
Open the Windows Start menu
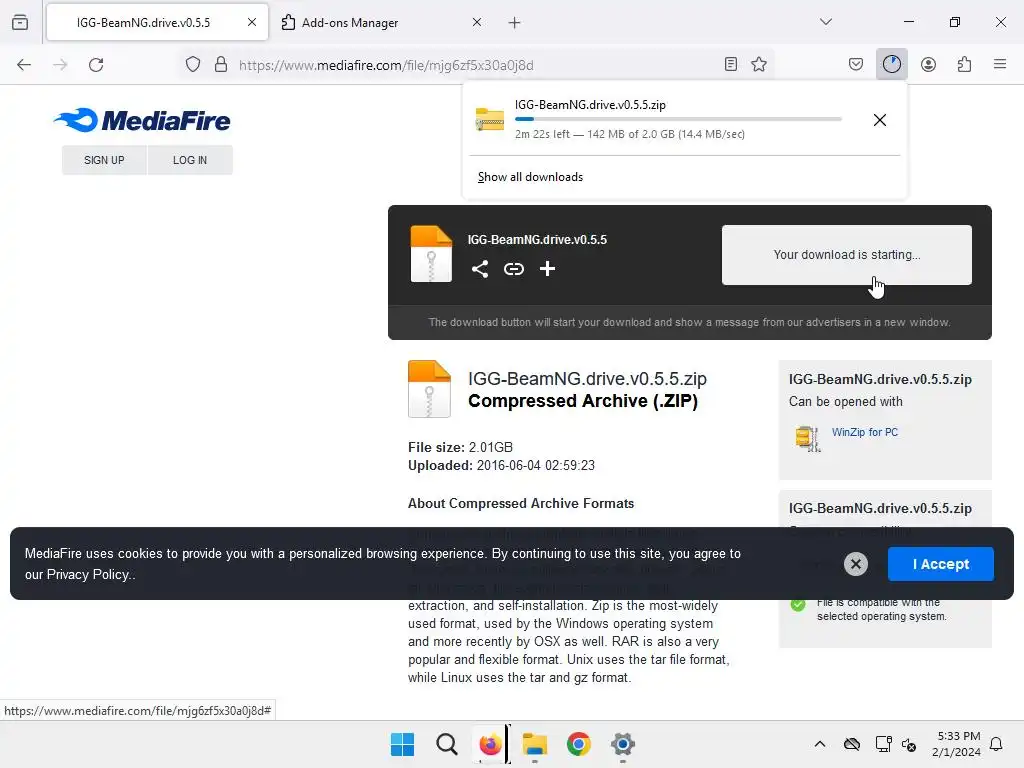coord(402,744)
